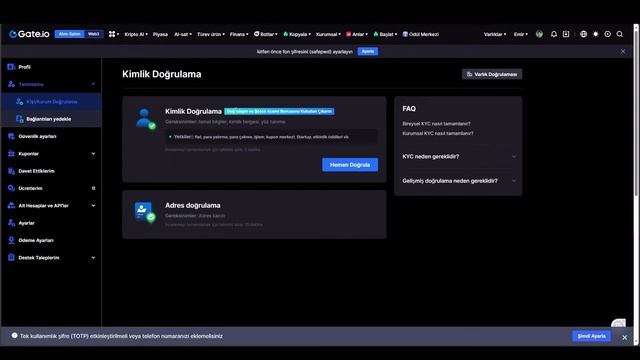Dismiss the fund password banner
This screenshot has width=640, height=360.
[623, 51]
